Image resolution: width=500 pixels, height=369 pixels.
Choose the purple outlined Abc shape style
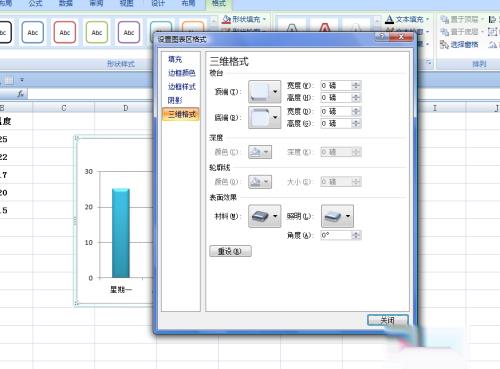(x=129, y=32)
